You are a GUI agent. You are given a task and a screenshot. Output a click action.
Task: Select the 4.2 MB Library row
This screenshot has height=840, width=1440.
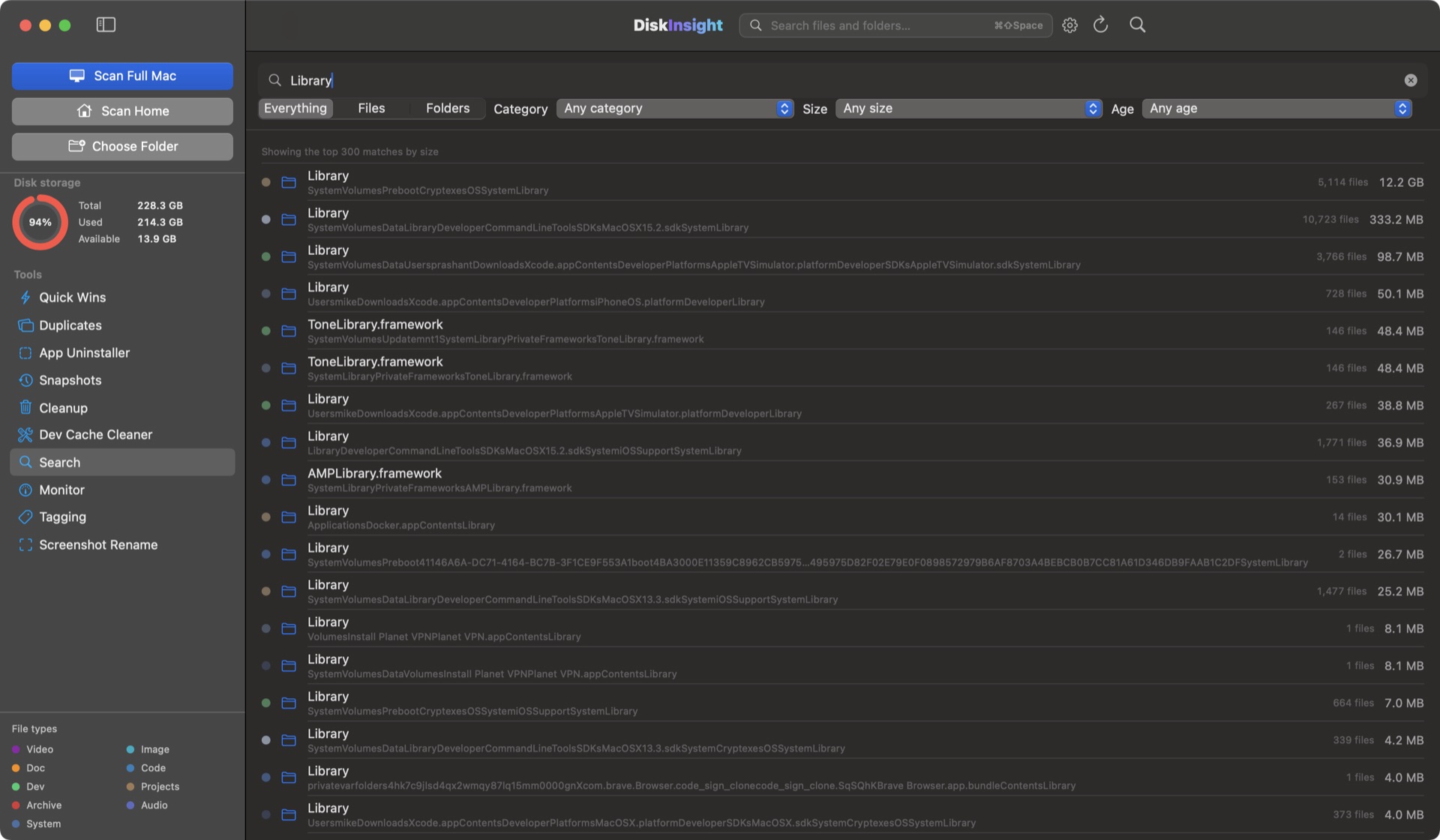click(x=841, y=740)
